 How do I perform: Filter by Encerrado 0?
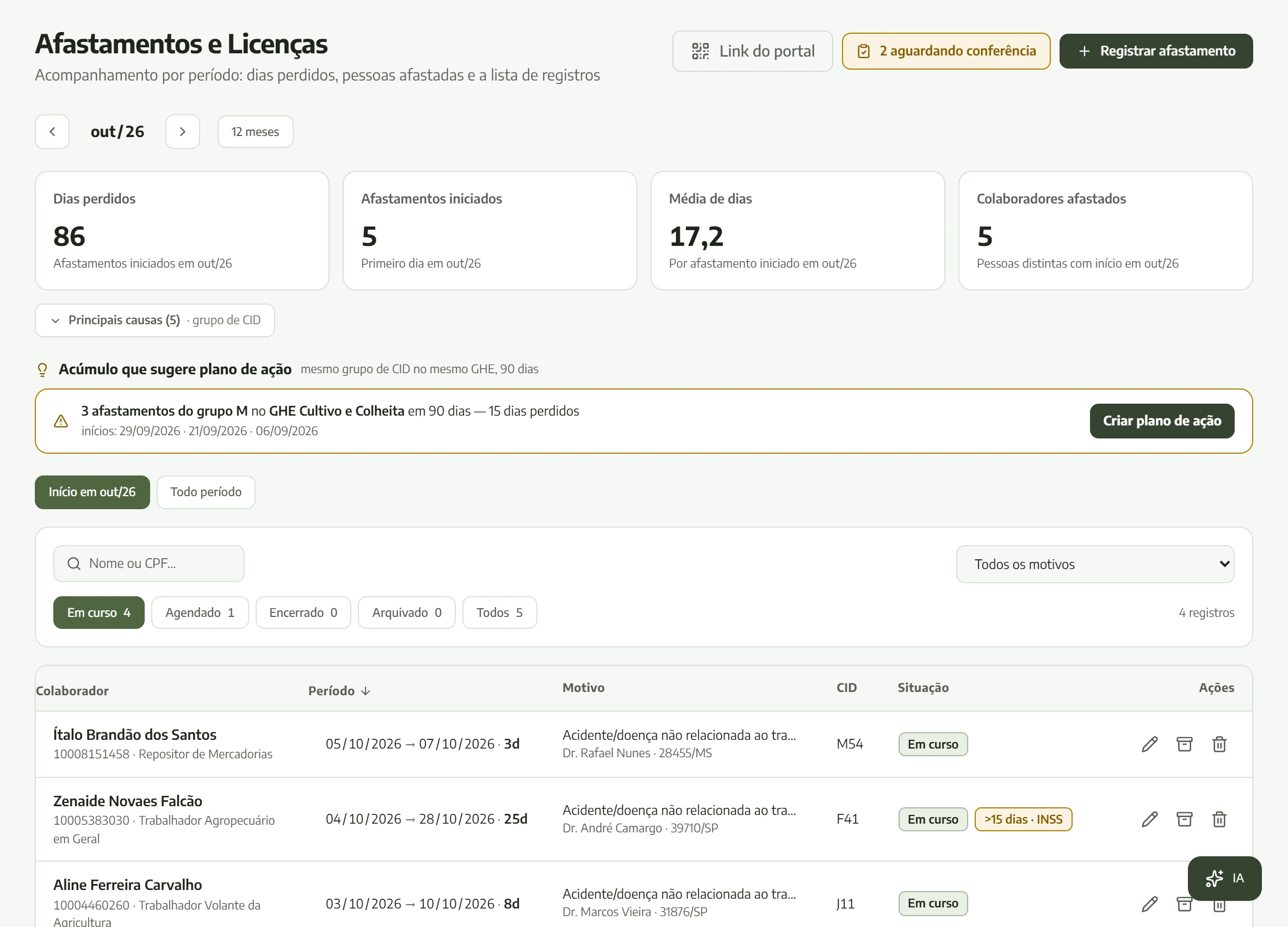(304, 613)
